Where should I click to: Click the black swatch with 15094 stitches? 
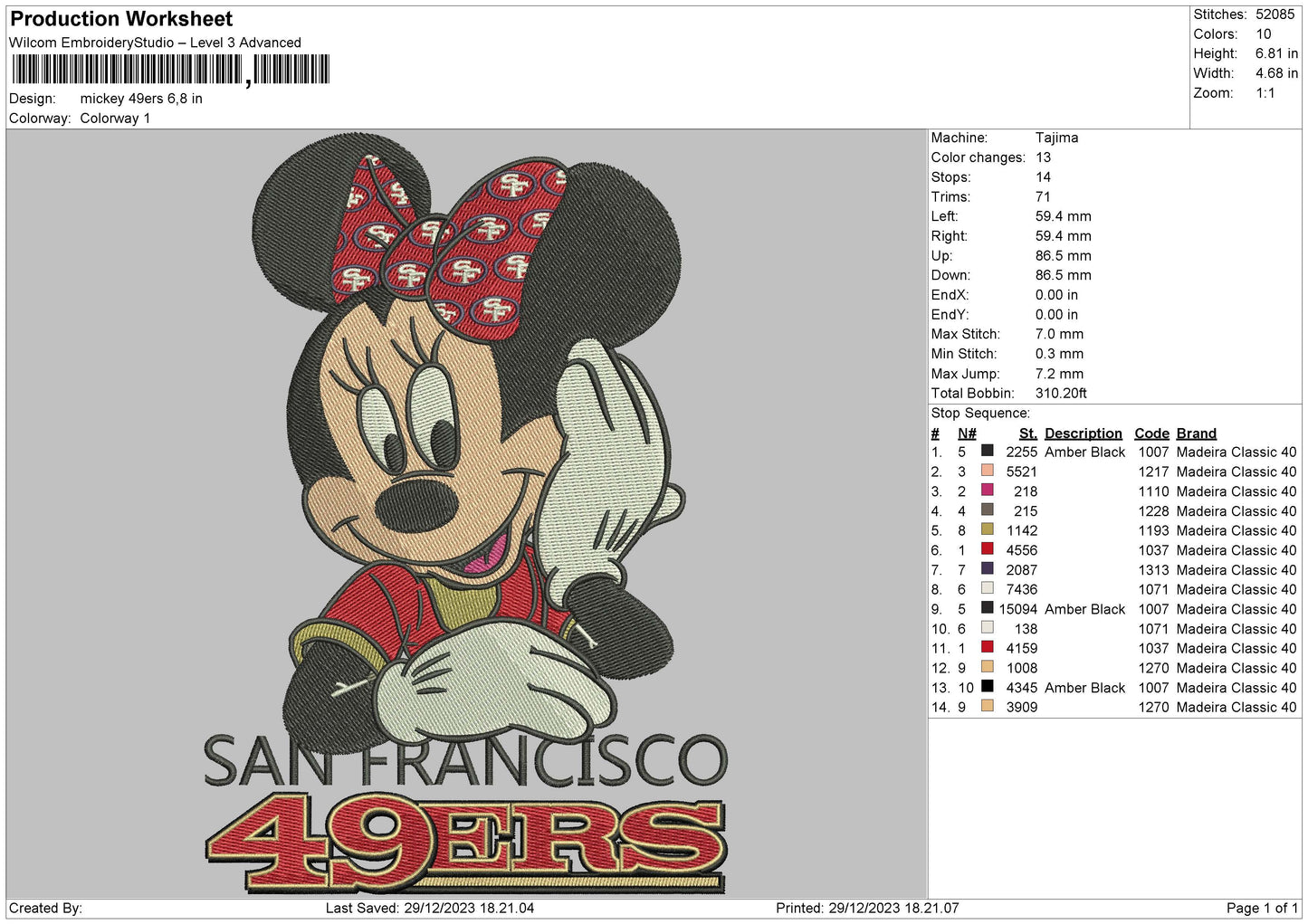click(x=988, y=608)
